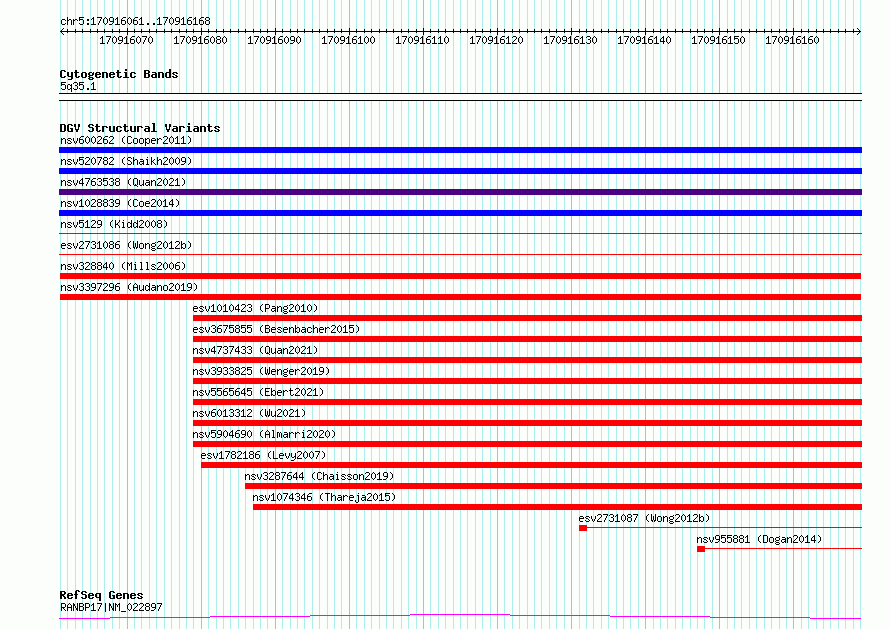Select the esv2731086 (Wong2012b) variant label
This screenshot has height=629, width=890.
[x=126, y=245]
